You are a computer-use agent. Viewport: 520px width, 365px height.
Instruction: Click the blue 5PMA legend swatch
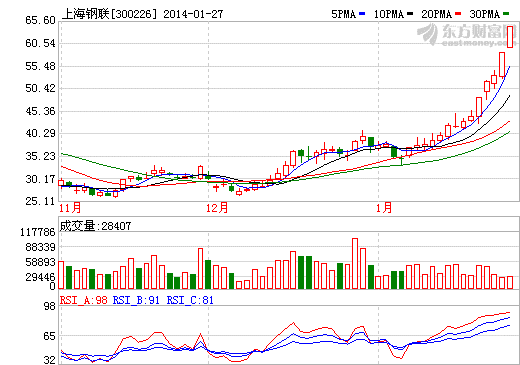362,14
